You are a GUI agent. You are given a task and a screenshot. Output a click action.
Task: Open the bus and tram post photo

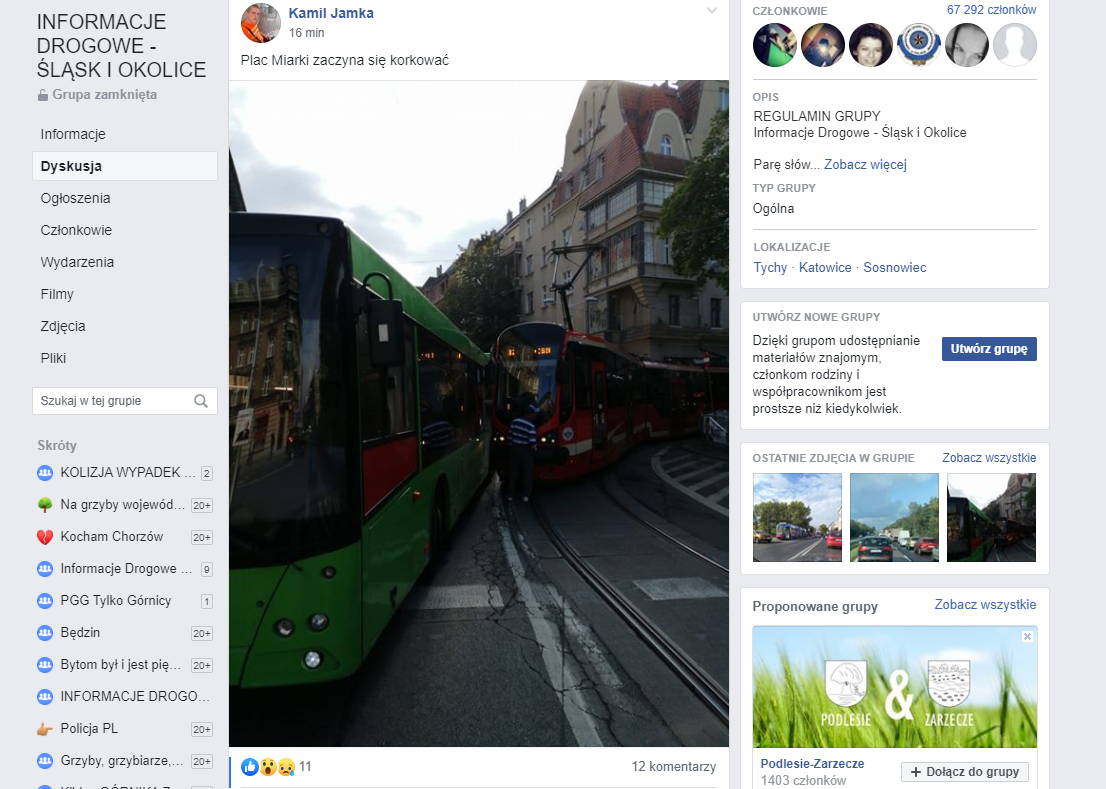478,413
